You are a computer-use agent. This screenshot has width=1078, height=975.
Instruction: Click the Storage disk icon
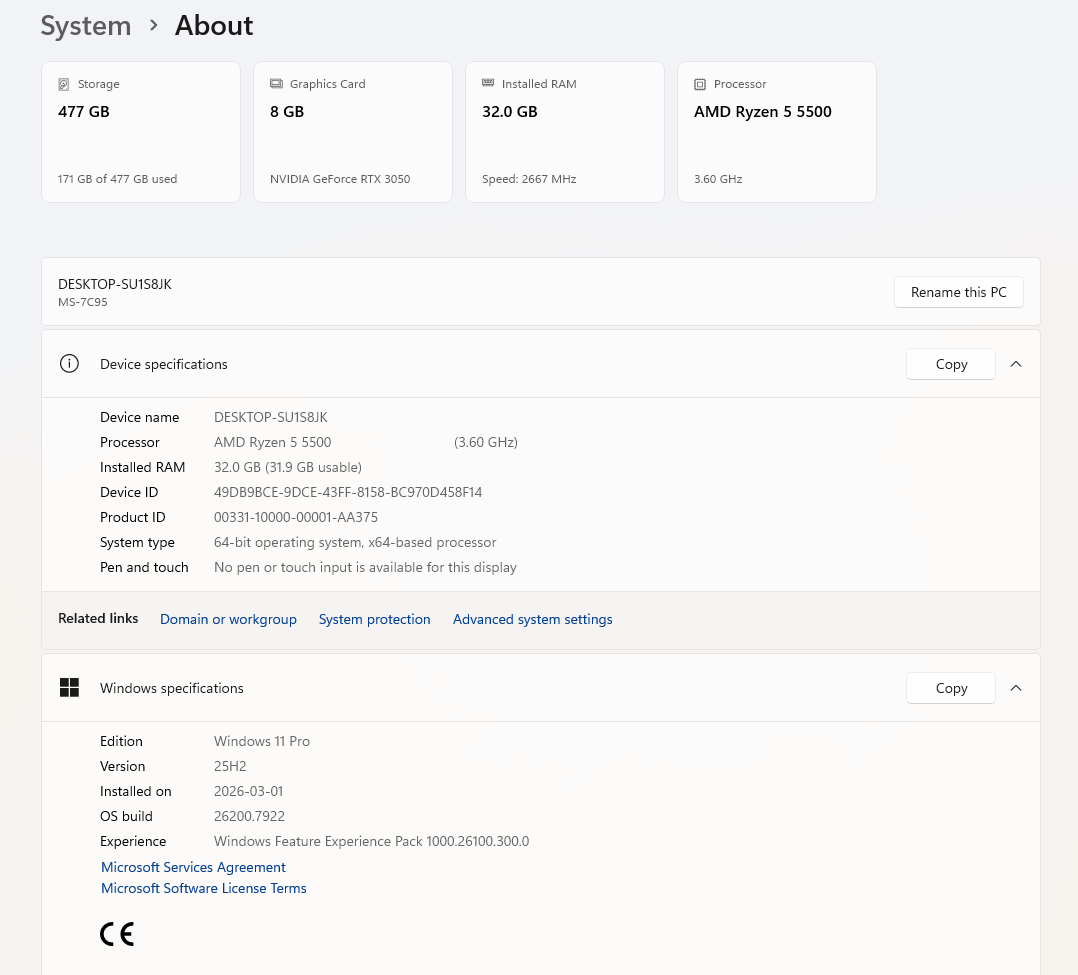click(x=64, y=84)
